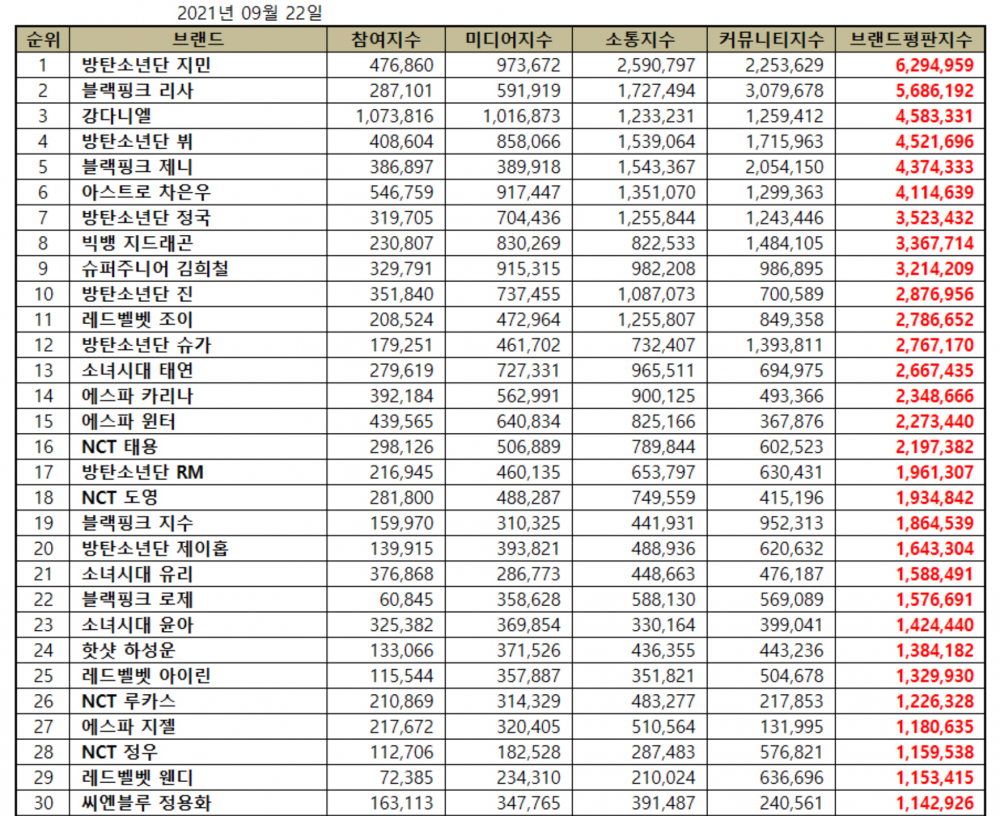Click red reputation score 1,142,926
The width and height of the screenshot is (1000, 816).
(x=934, y=803)
